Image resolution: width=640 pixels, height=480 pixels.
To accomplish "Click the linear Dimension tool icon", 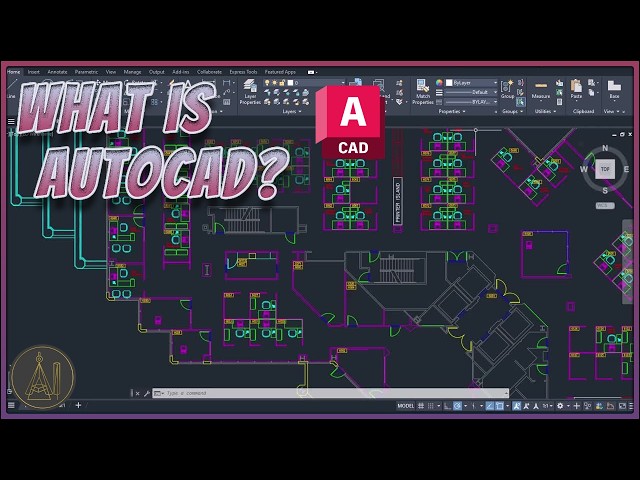I will click(x=227, y=83).
